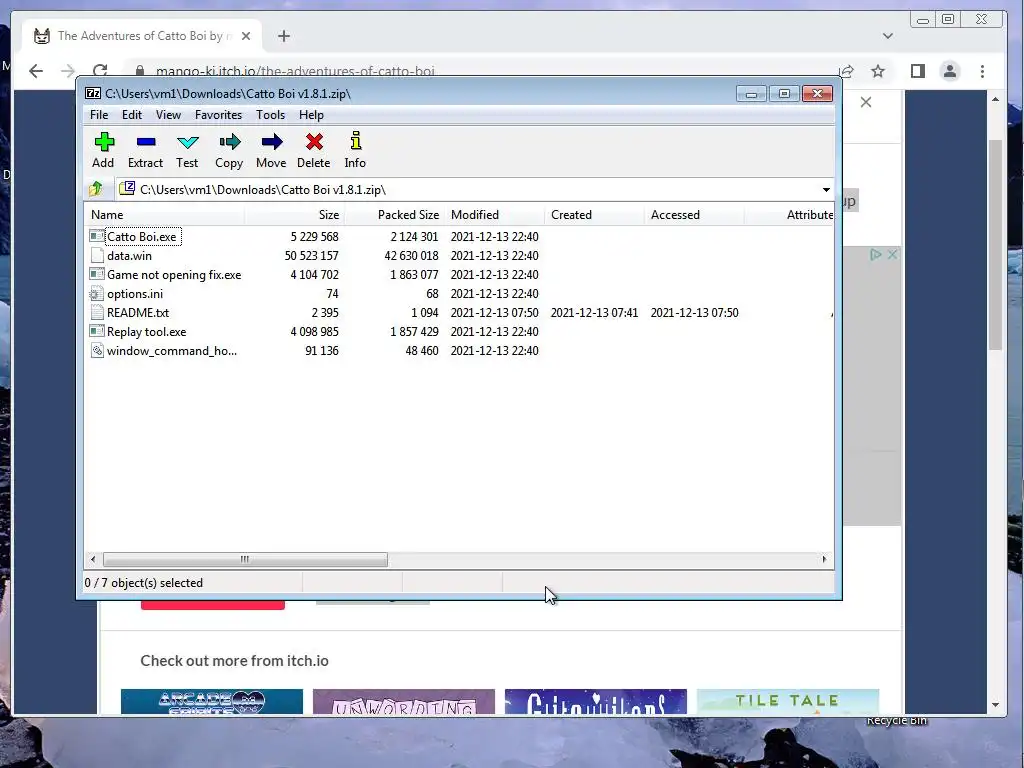Click the Chrome address bar URL

pos(295,71)
